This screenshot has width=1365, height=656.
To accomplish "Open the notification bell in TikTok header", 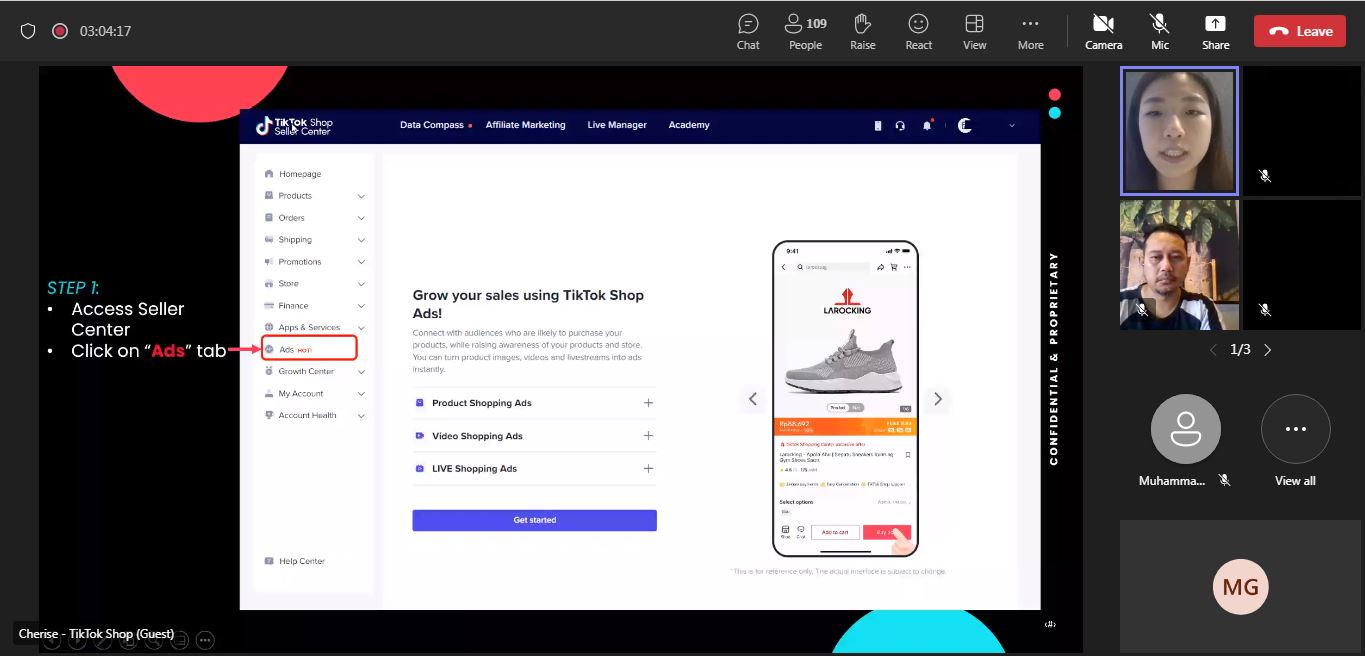I will (928, 125).
